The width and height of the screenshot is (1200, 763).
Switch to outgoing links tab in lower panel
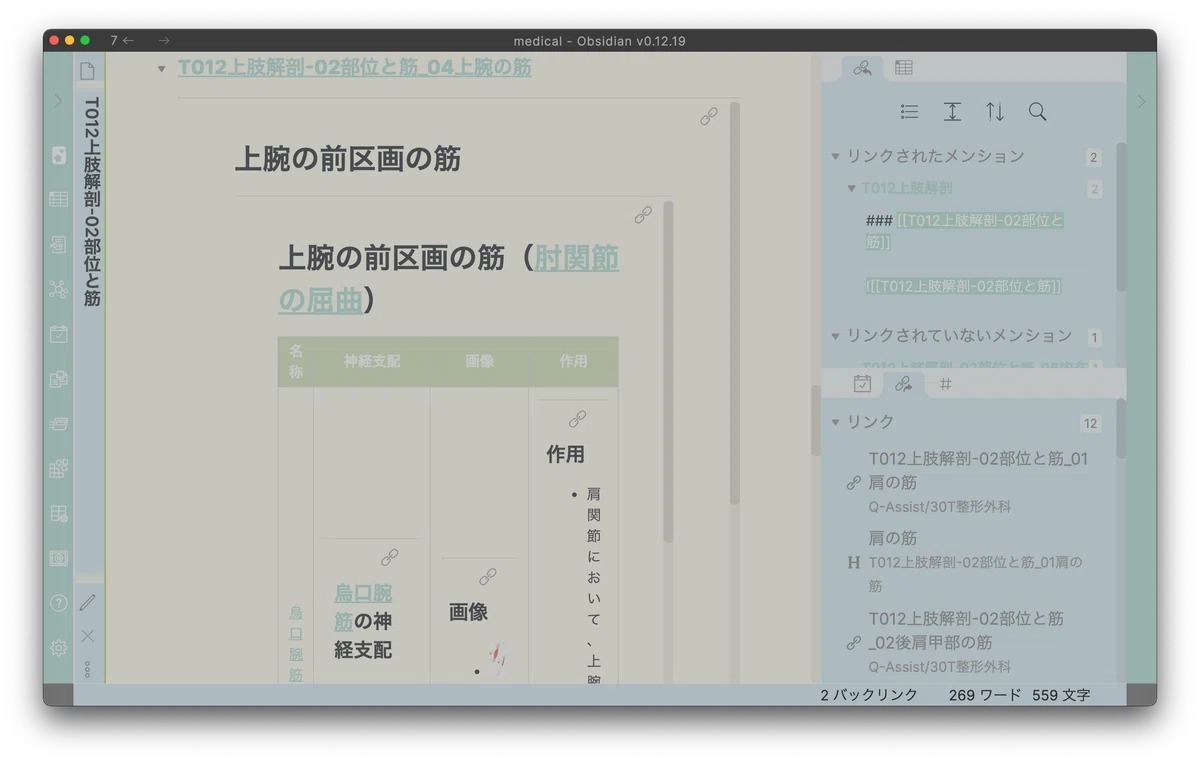tap(903, 384)
